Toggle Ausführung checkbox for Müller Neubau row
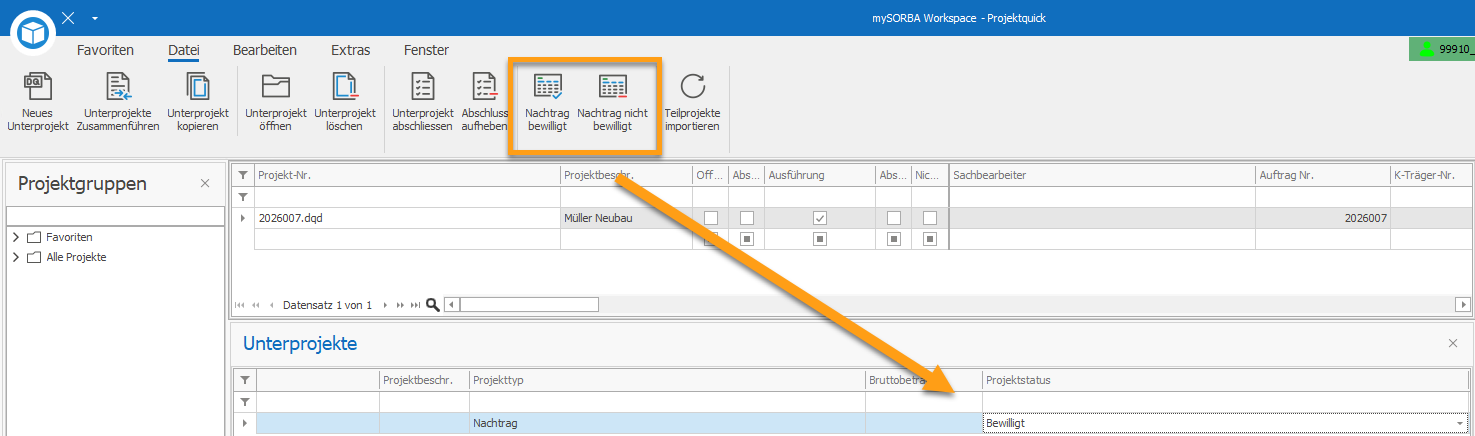Screen dimensions: 1475x436 pyautogui.click(x=820, y=218)
